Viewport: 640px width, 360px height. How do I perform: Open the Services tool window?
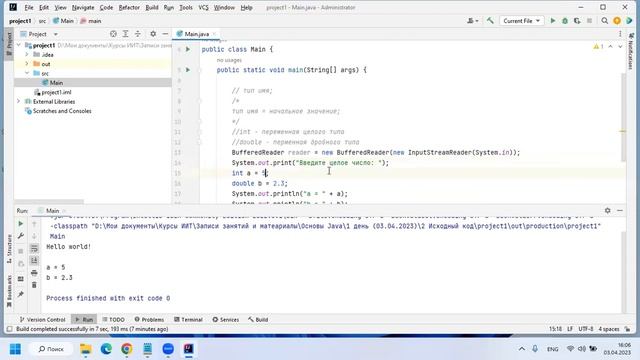[x=226, y=319]
